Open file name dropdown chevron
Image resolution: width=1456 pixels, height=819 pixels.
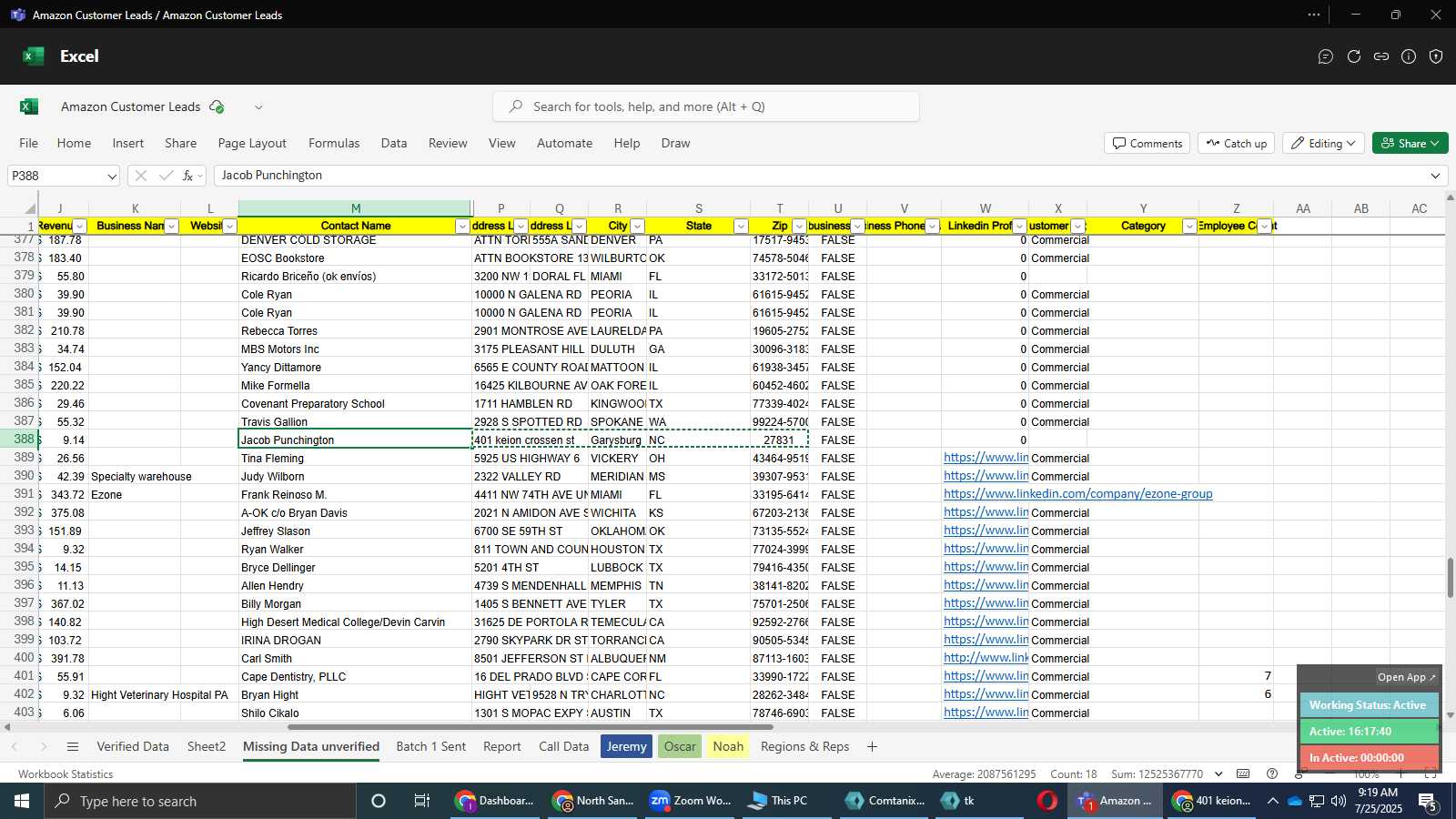click(258, 106)
